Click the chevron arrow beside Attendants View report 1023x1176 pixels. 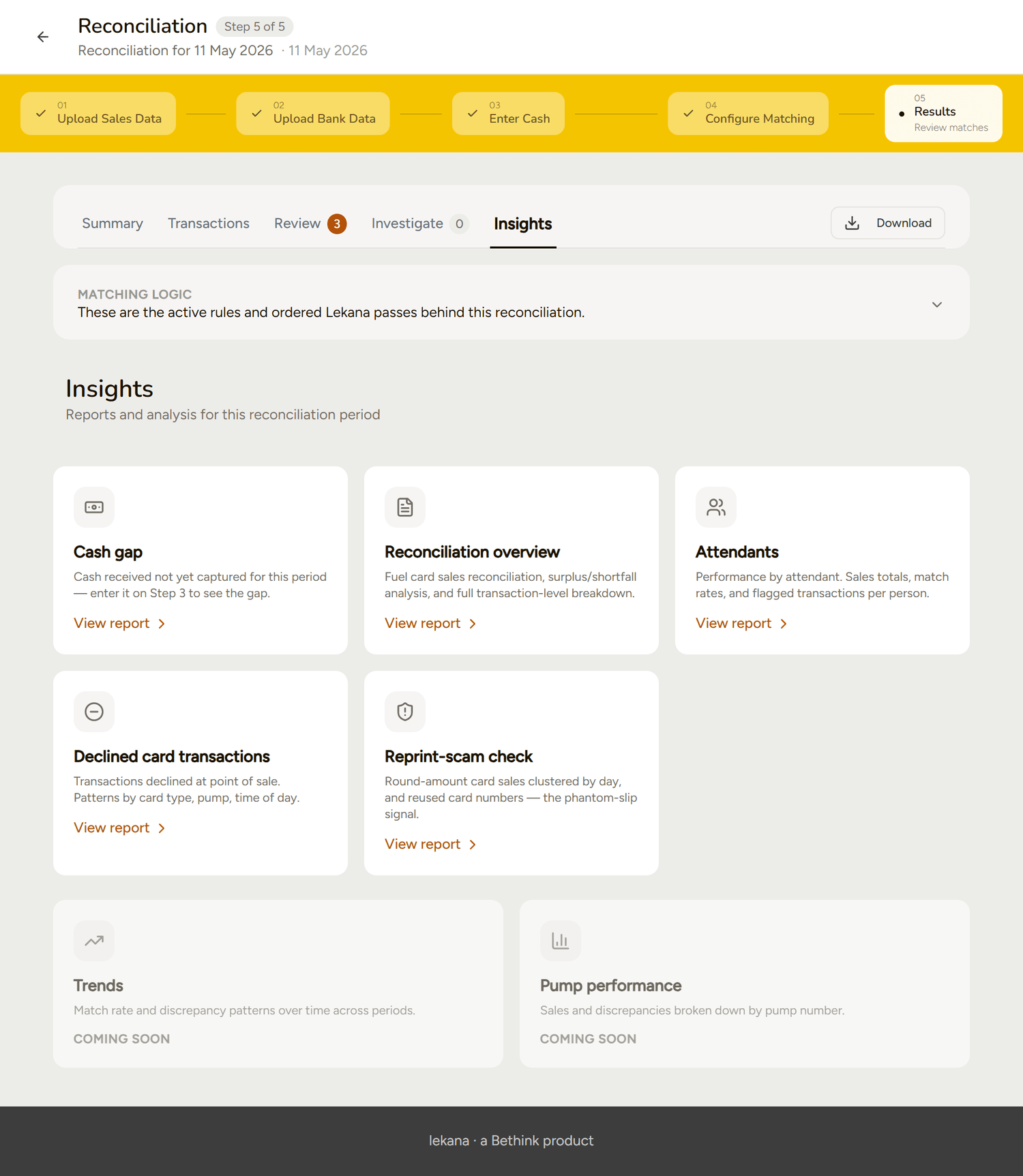[x=784, y=624]
